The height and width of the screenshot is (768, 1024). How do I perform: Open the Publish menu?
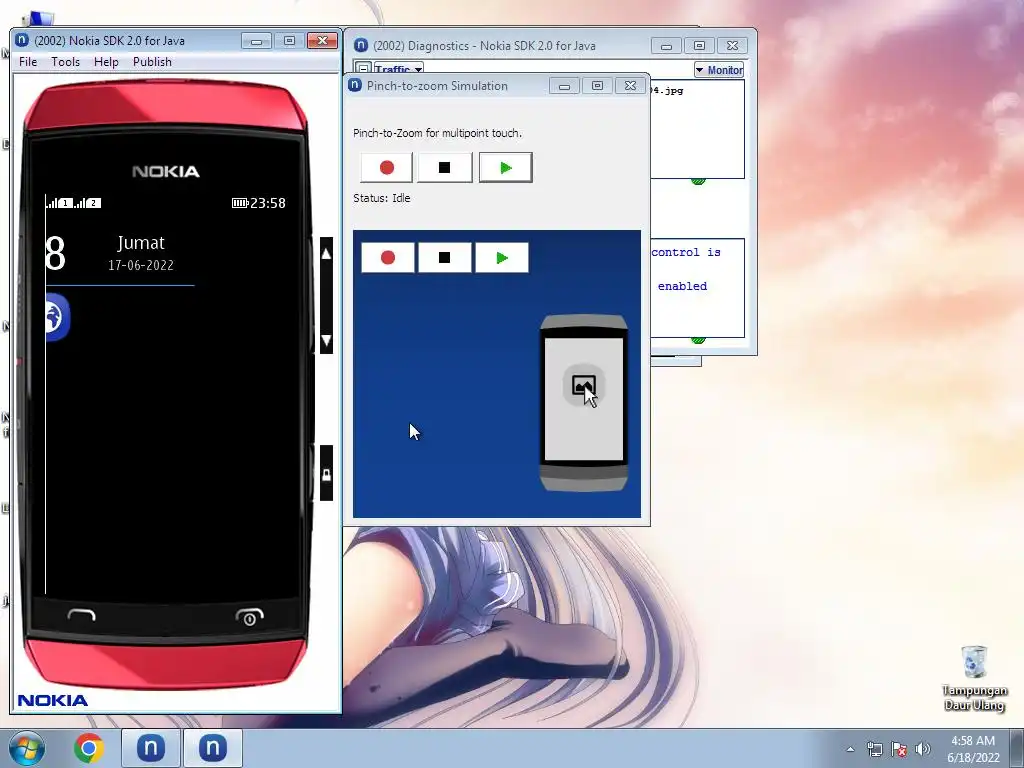[152, 61]
